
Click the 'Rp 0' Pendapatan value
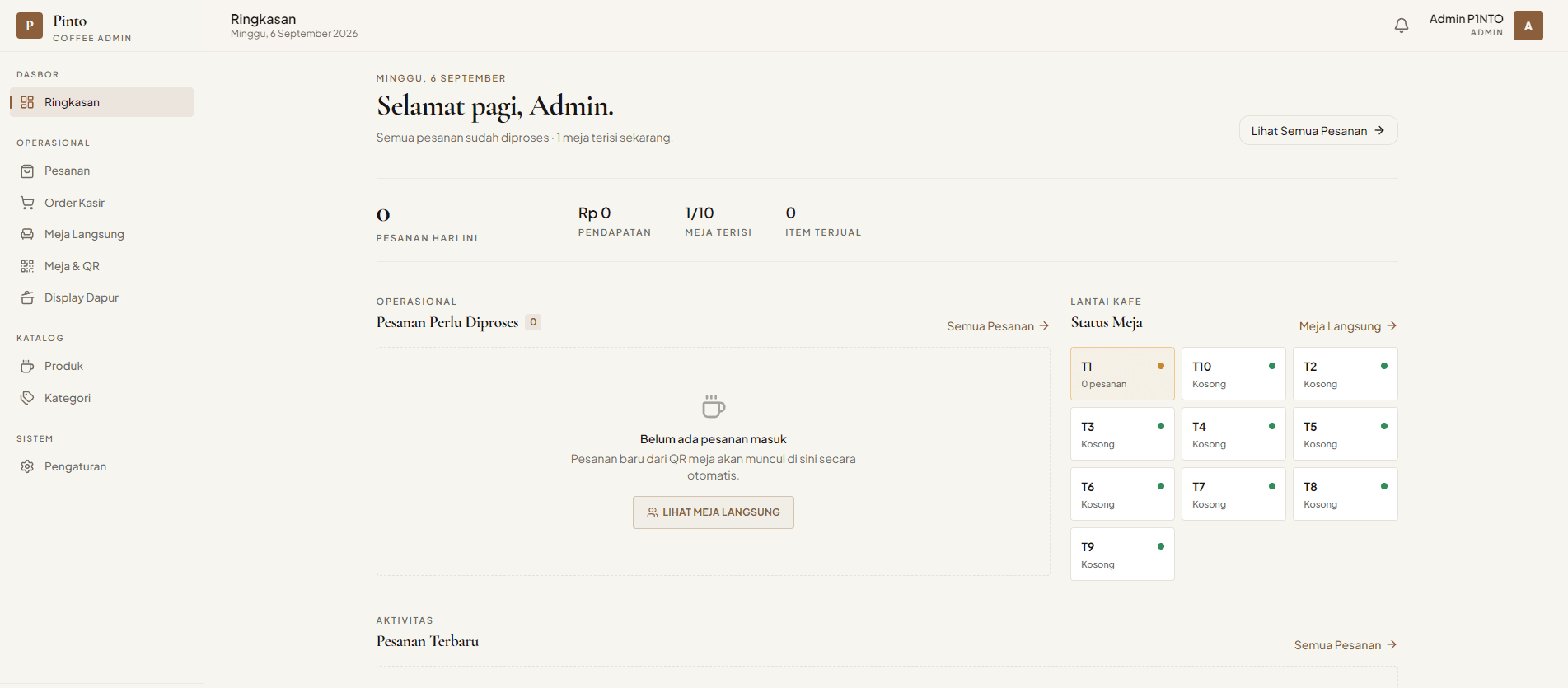pos(594,213)
